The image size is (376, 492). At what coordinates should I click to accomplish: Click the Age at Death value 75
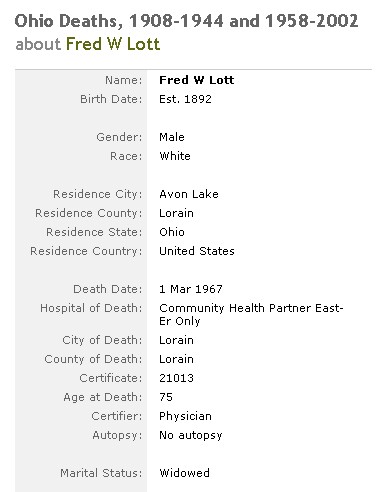click(166, 397)
